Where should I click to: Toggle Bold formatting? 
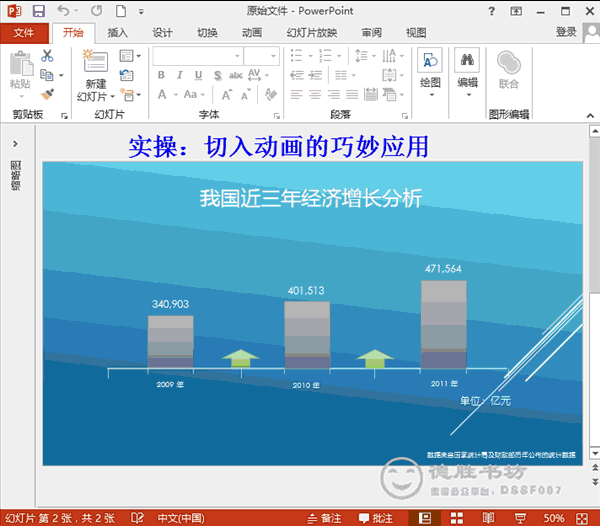161,75
